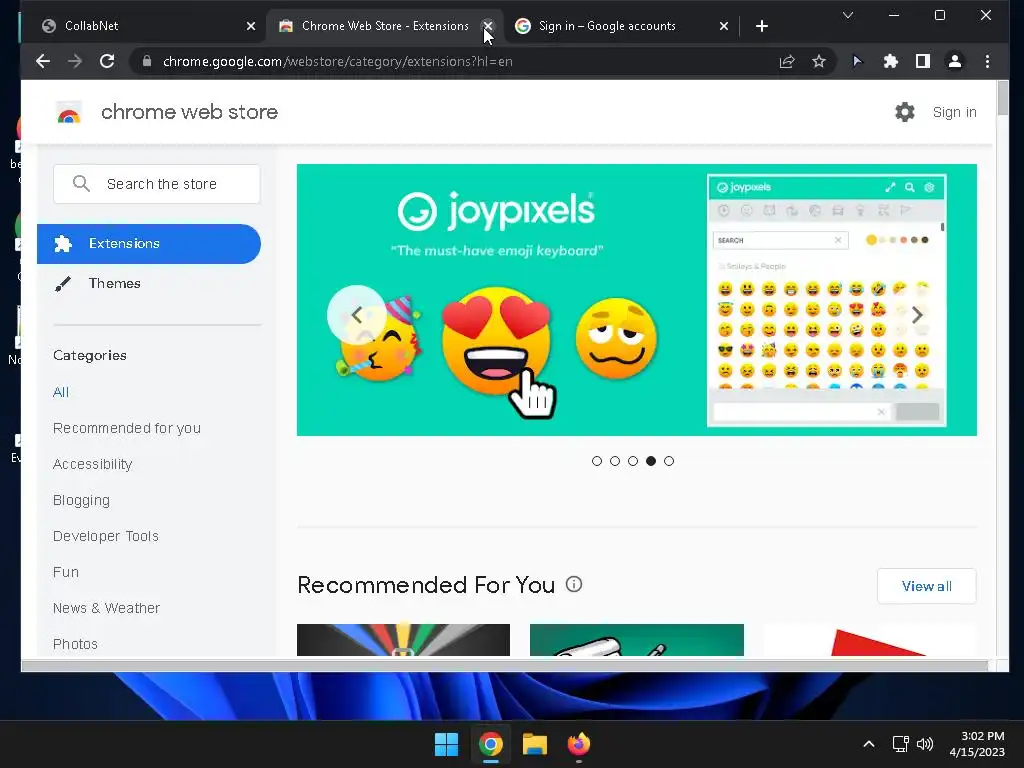Choose the All category

point(61,392)
